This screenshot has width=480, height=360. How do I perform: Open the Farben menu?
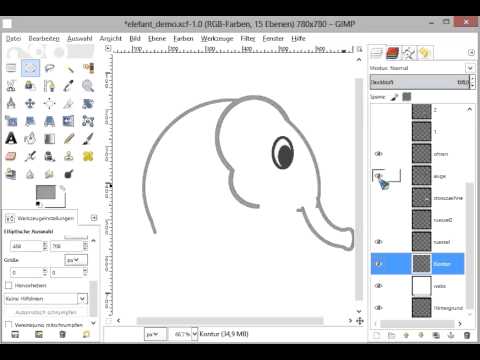(183, 39)
